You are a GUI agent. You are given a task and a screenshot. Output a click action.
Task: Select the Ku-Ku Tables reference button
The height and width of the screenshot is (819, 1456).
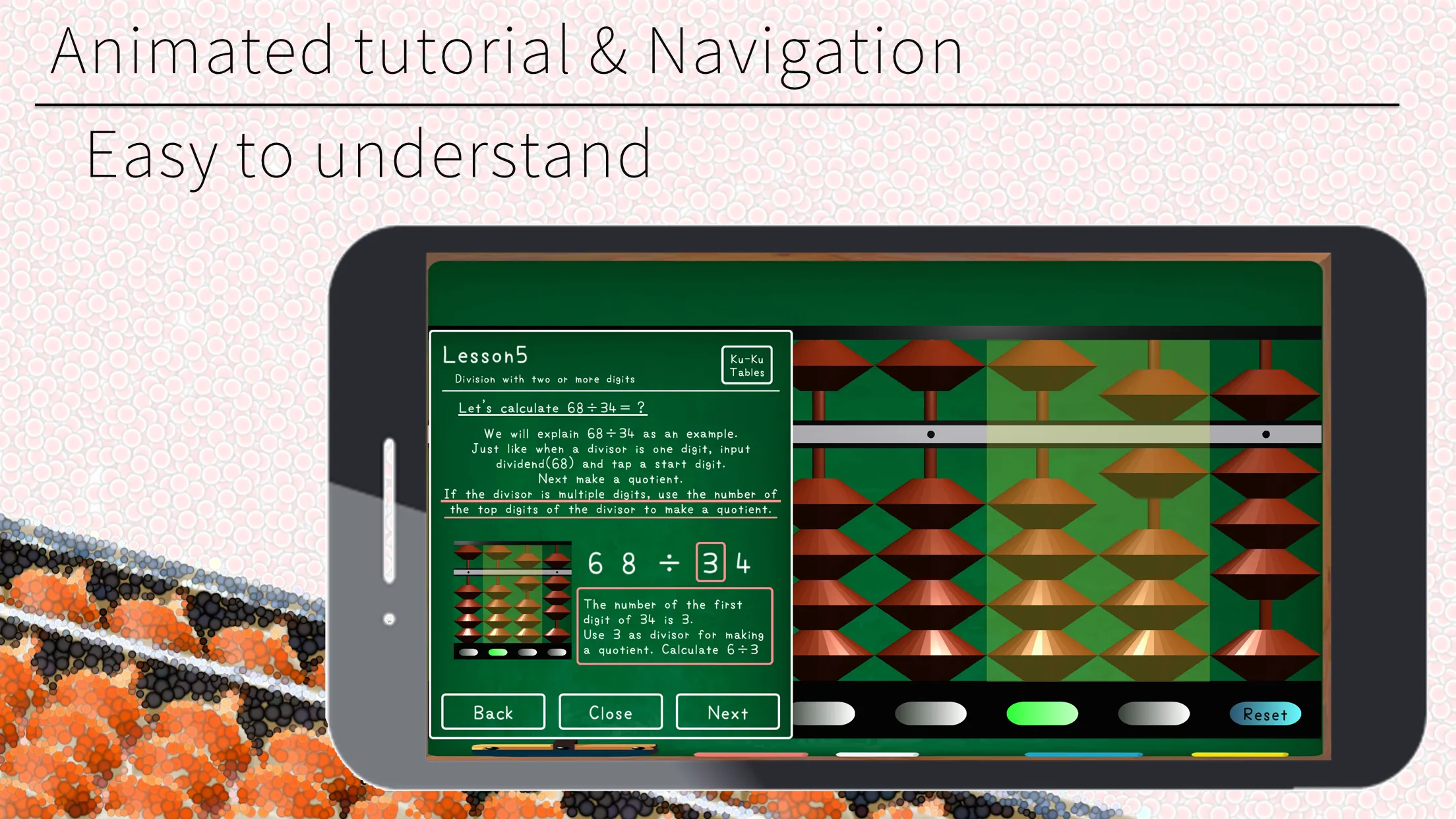tap(748, 365)
